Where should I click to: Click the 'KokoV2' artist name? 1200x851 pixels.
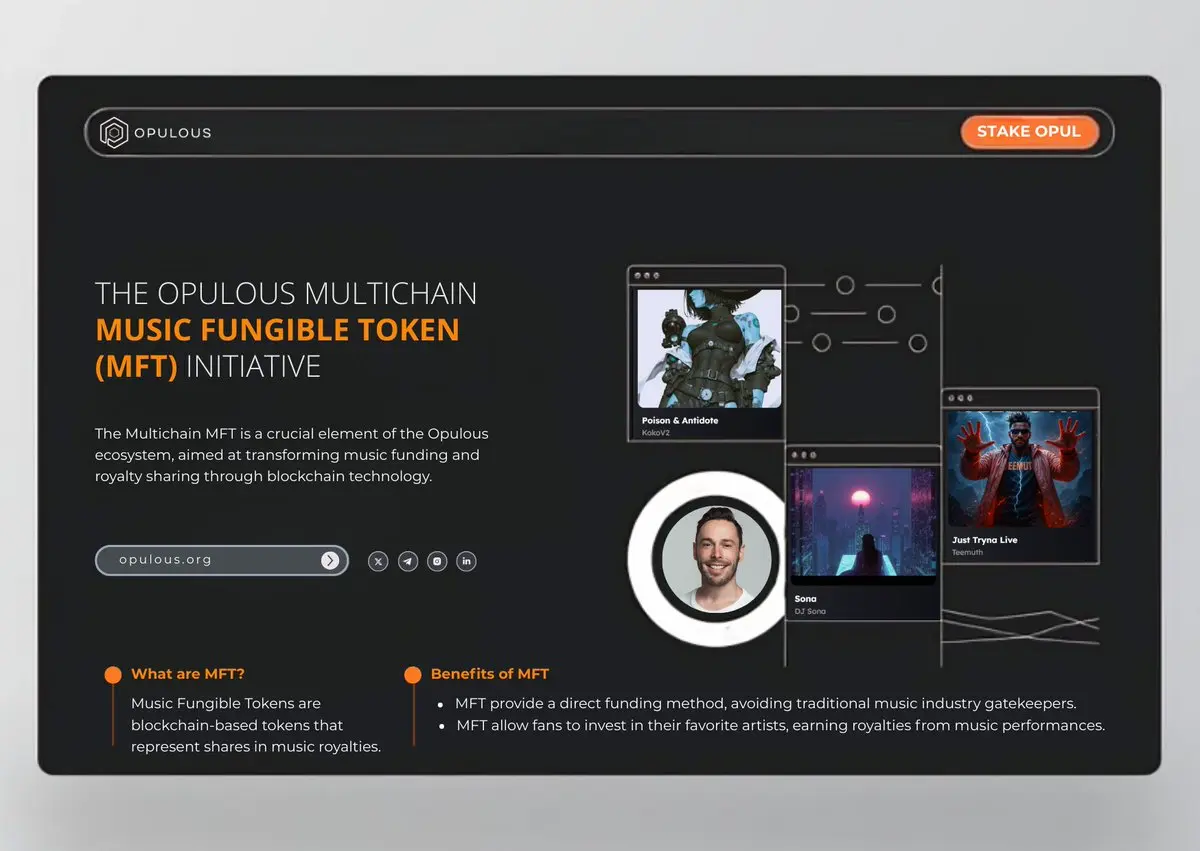point(654,433)
